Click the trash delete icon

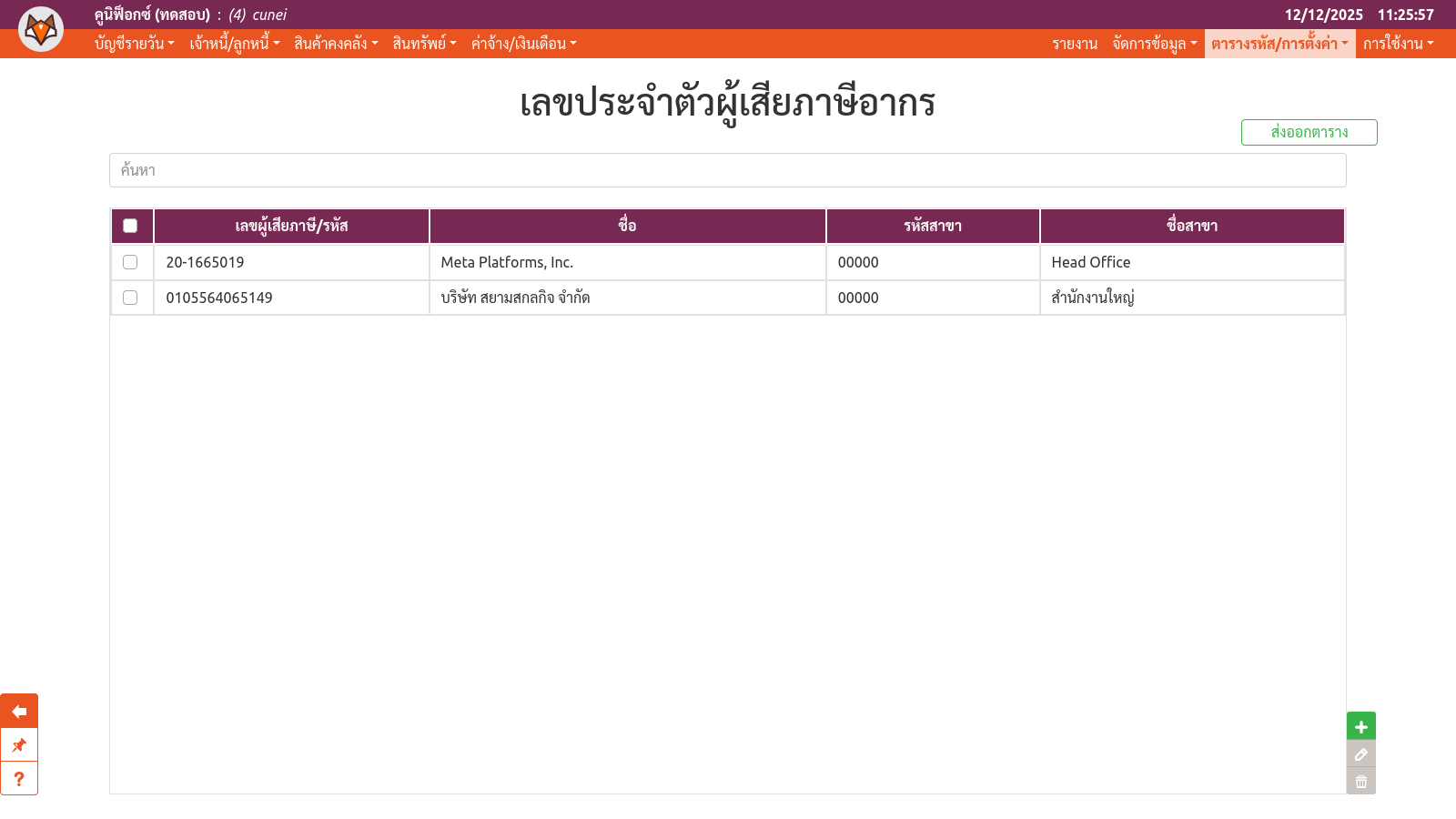click(x=1360, y=782)
